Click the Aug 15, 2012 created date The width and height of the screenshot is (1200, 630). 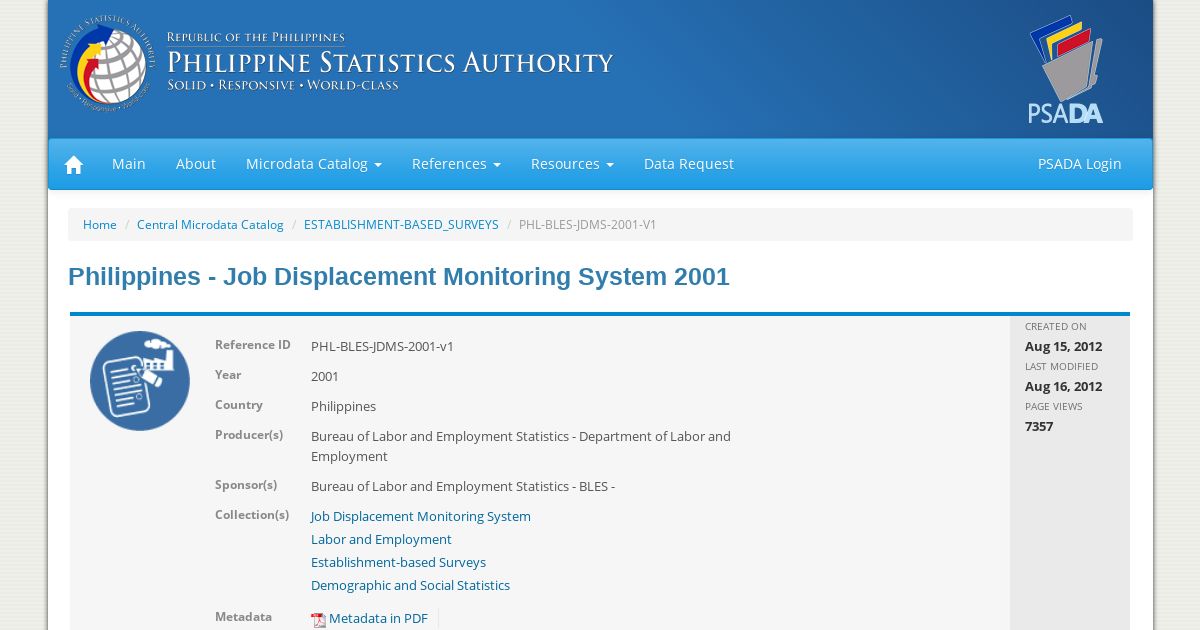click(x=1063, y=347)
